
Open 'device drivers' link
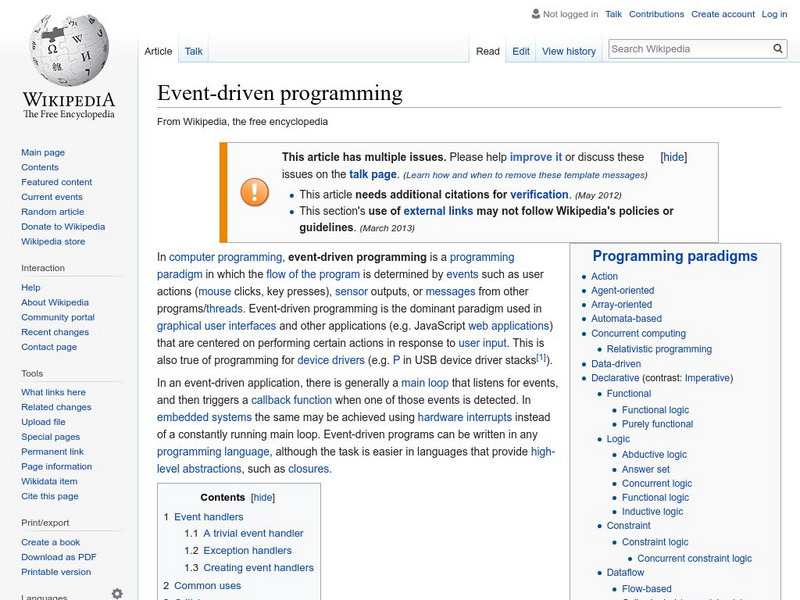[x=331, y=360]
